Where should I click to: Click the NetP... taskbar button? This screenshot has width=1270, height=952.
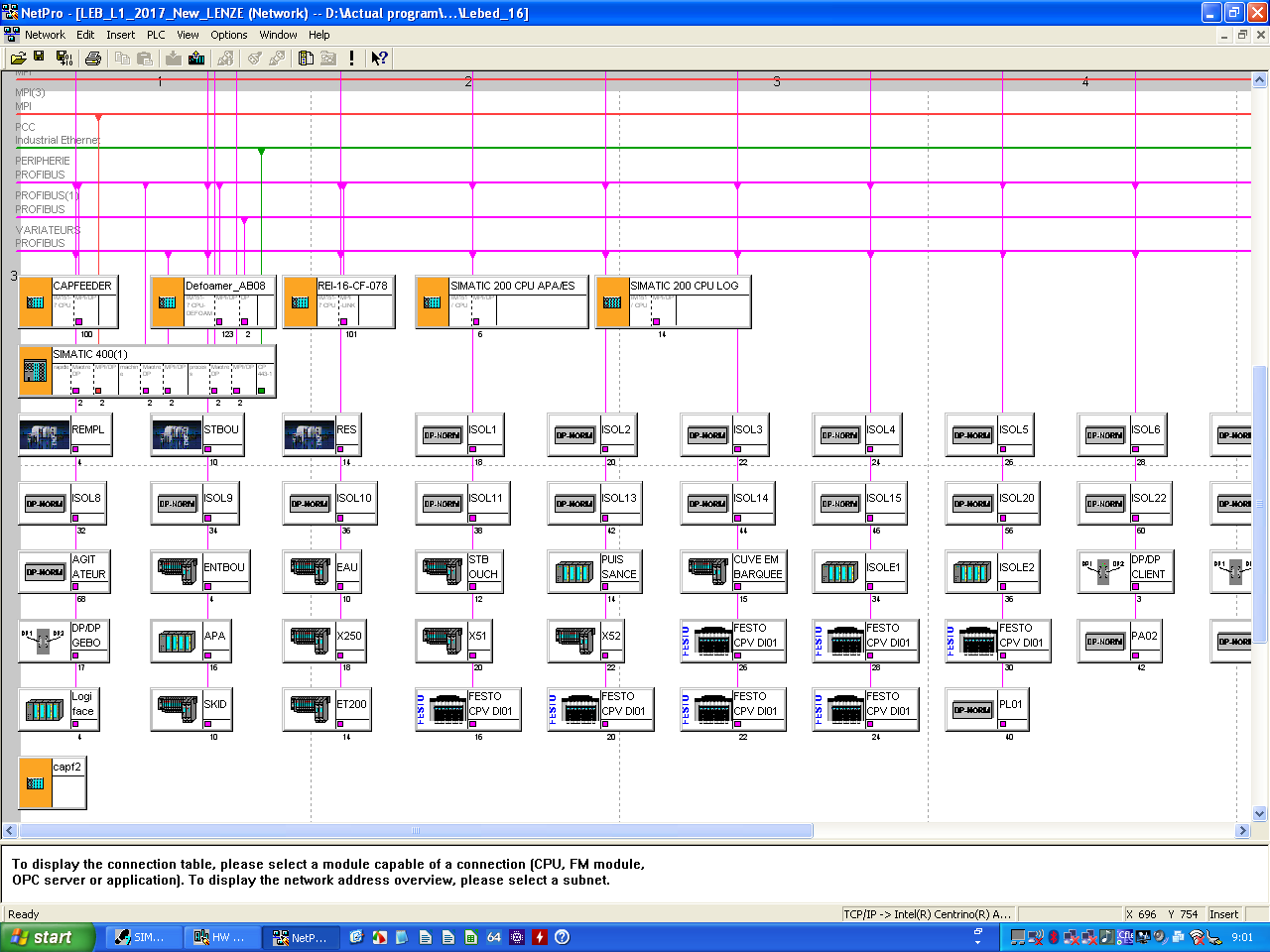pyautogui.click(x=301, y=937)
